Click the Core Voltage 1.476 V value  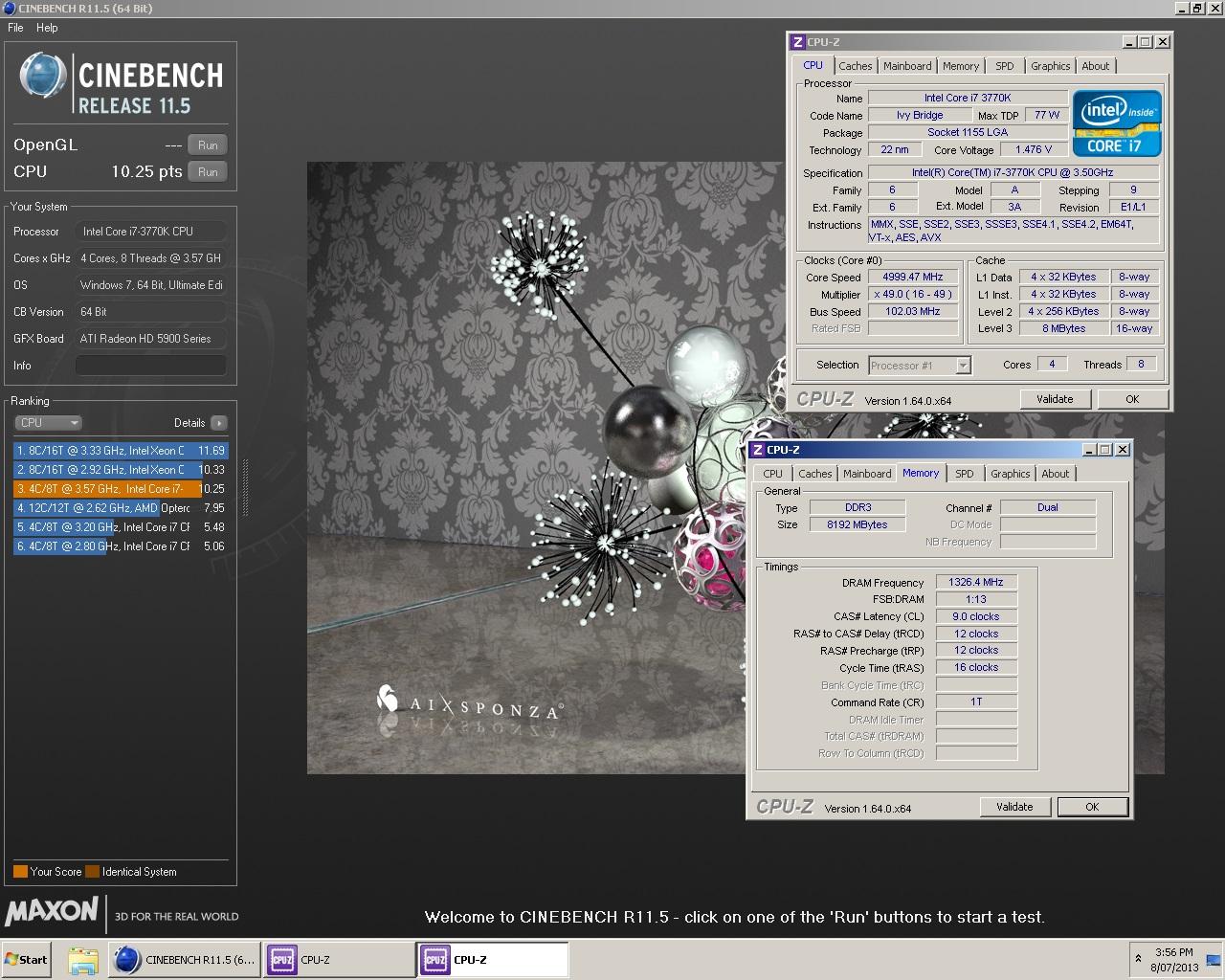(1034, 149)
